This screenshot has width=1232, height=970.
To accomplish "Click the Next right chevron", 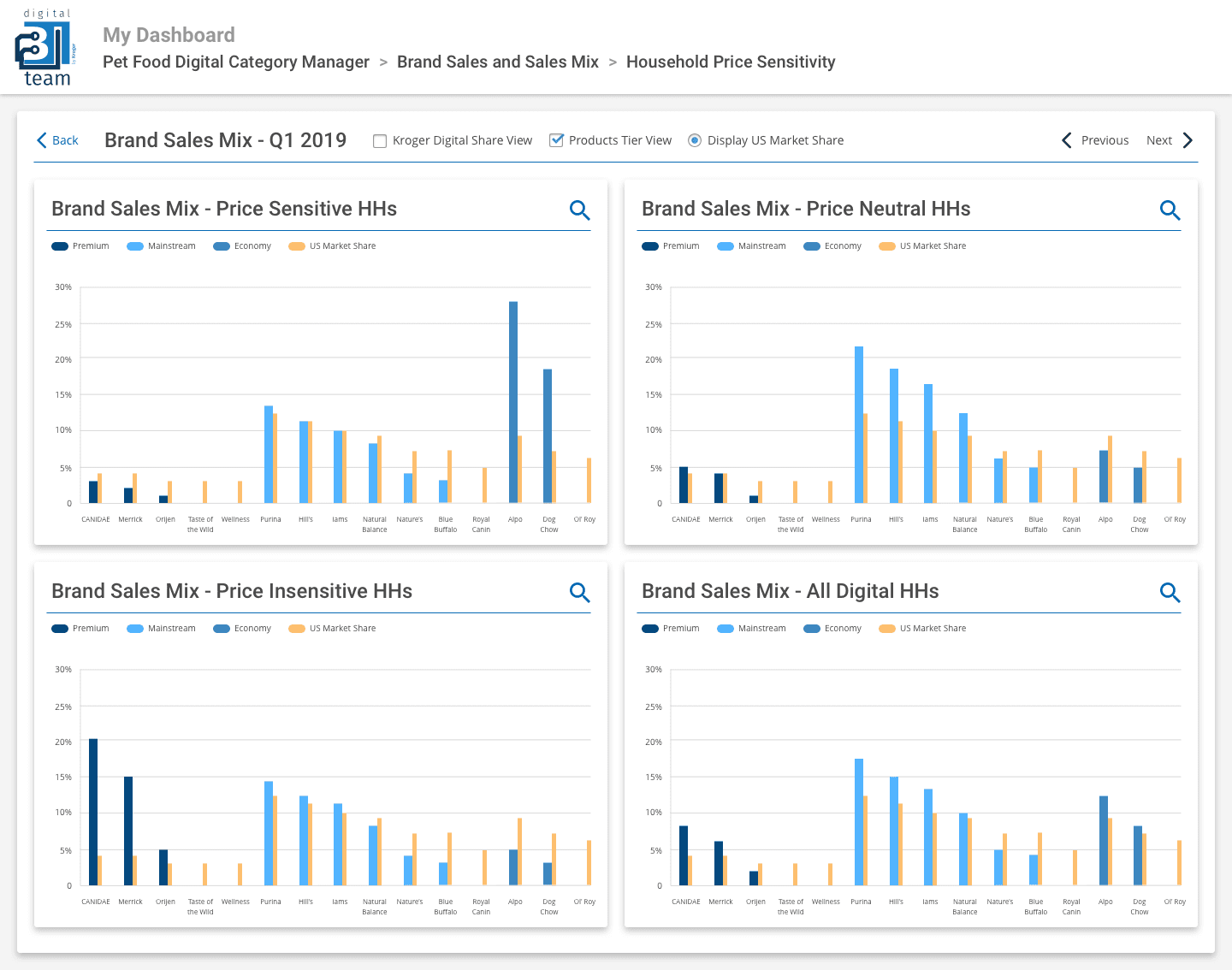I will coord(1188,140).
